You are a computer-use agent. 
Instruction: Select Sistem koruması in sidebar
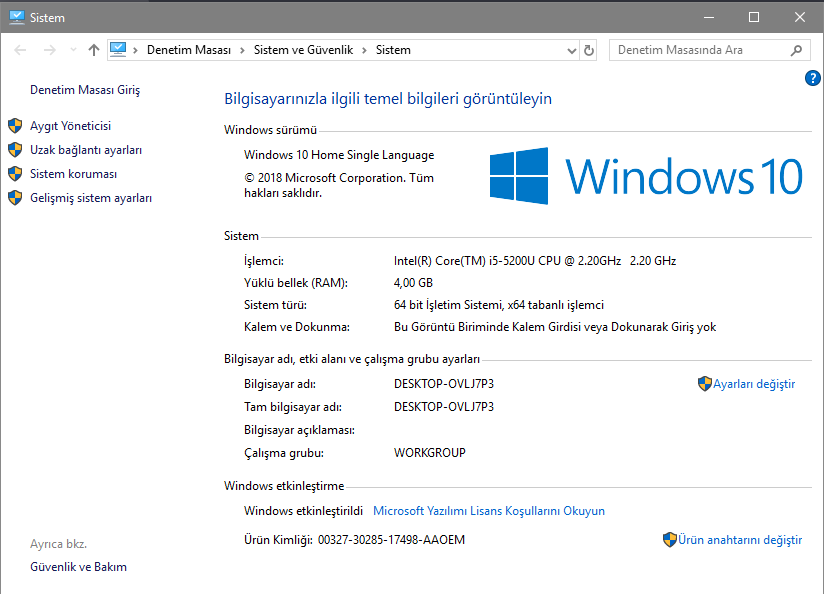[x=73, y=174]
